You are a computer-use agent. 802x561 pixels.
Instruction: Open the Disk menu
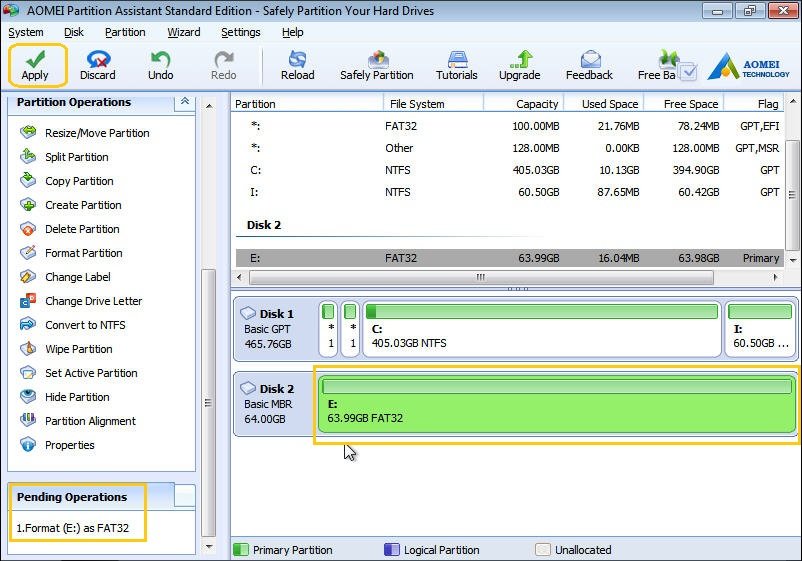[74, 32]
